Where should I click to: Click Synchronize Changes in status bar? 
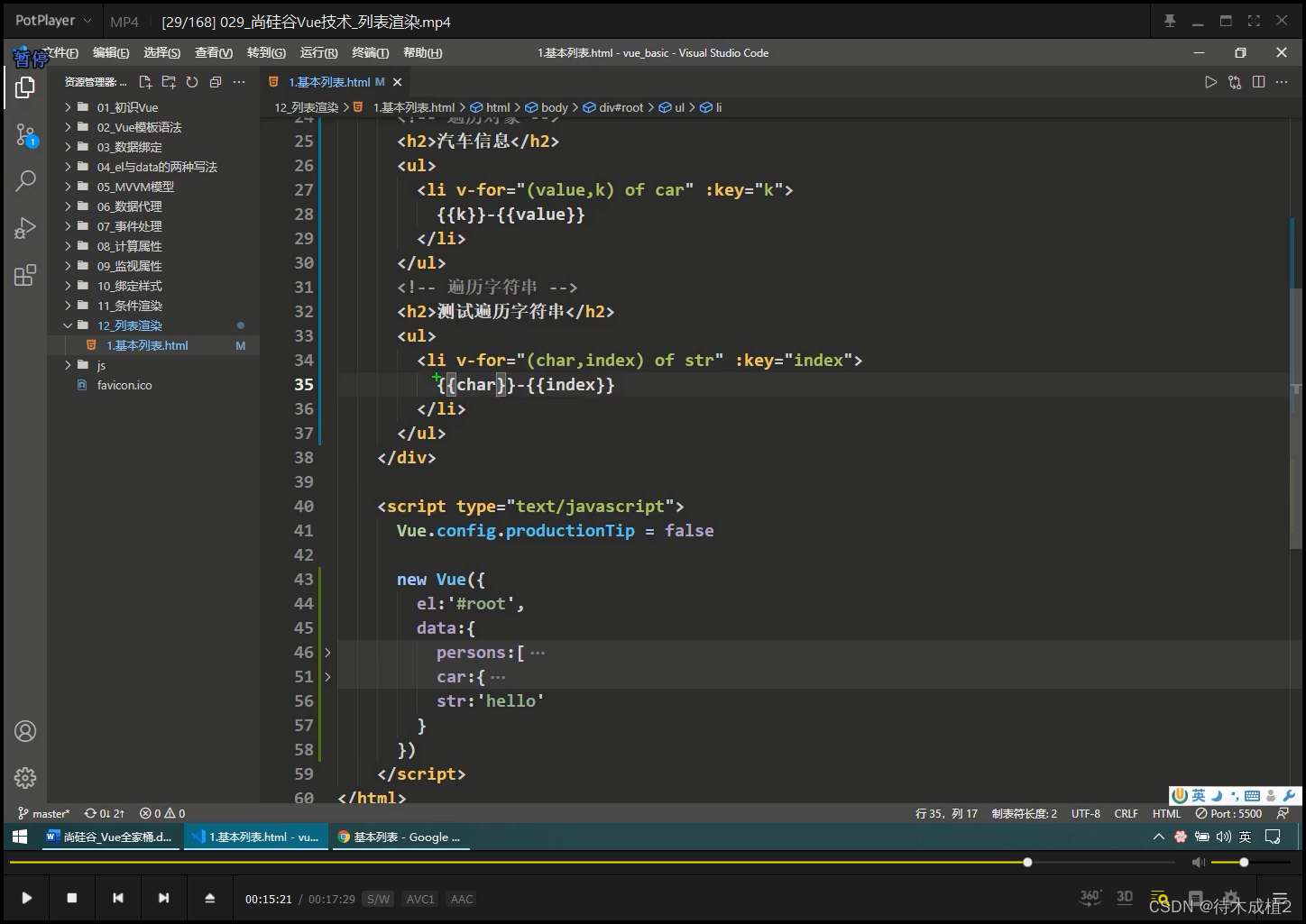tap(105, 813)
